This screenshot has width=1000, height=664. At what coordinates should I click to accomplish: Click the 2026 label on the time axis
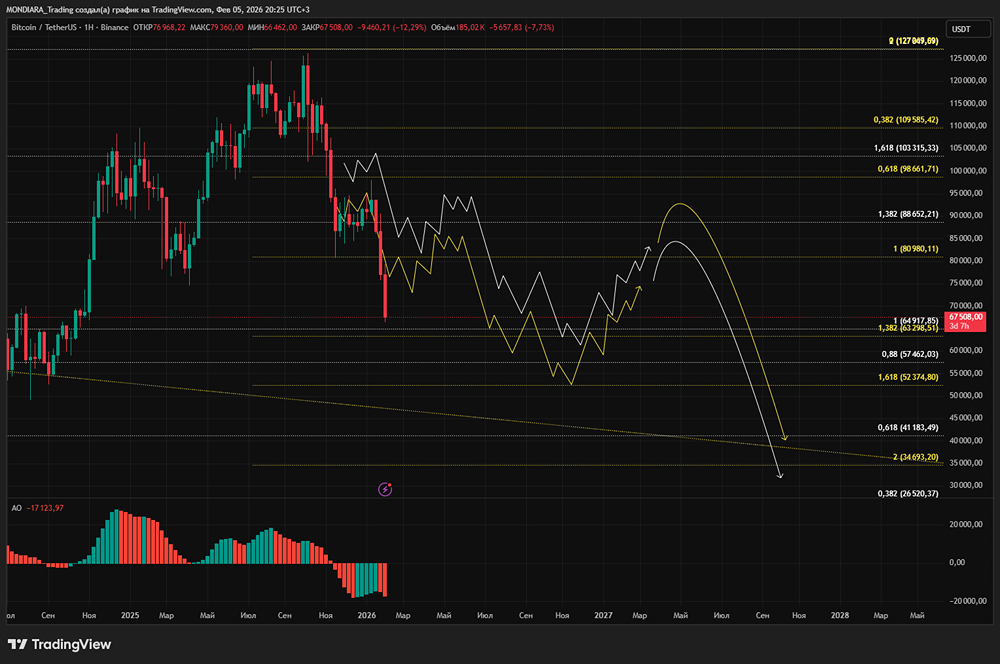point(367,616)
